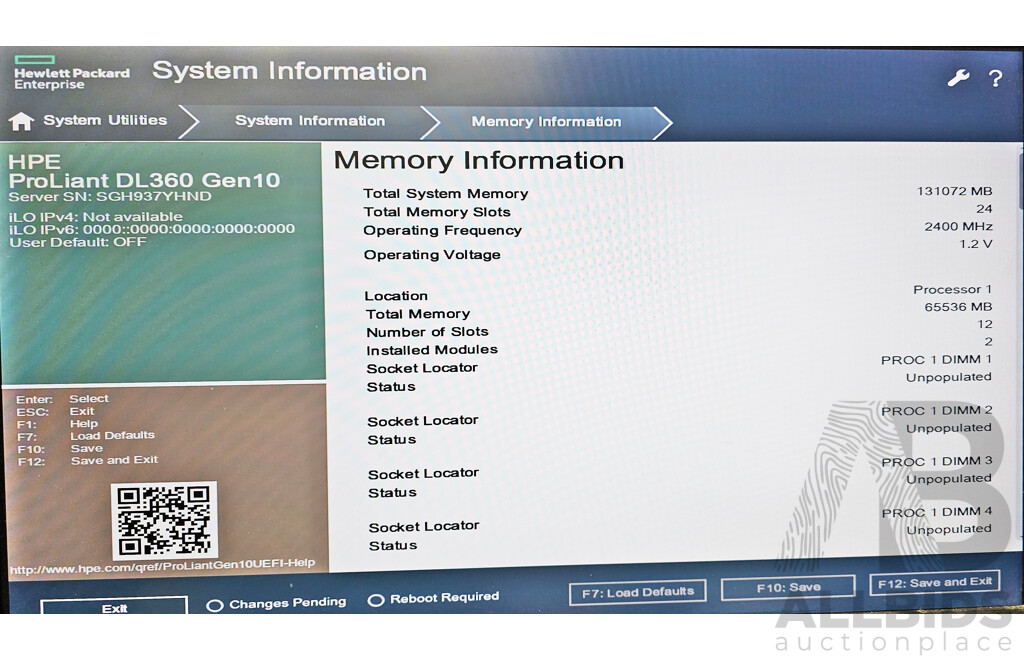The image size is (1024, 660).
Task: Select the Memory Information breadcrumb tab
Action: coord(545,121)
